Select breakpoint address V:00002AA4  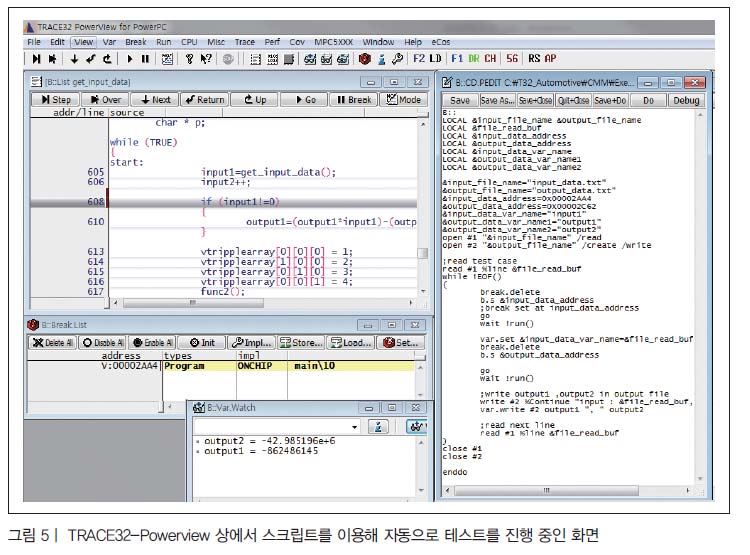129,366
